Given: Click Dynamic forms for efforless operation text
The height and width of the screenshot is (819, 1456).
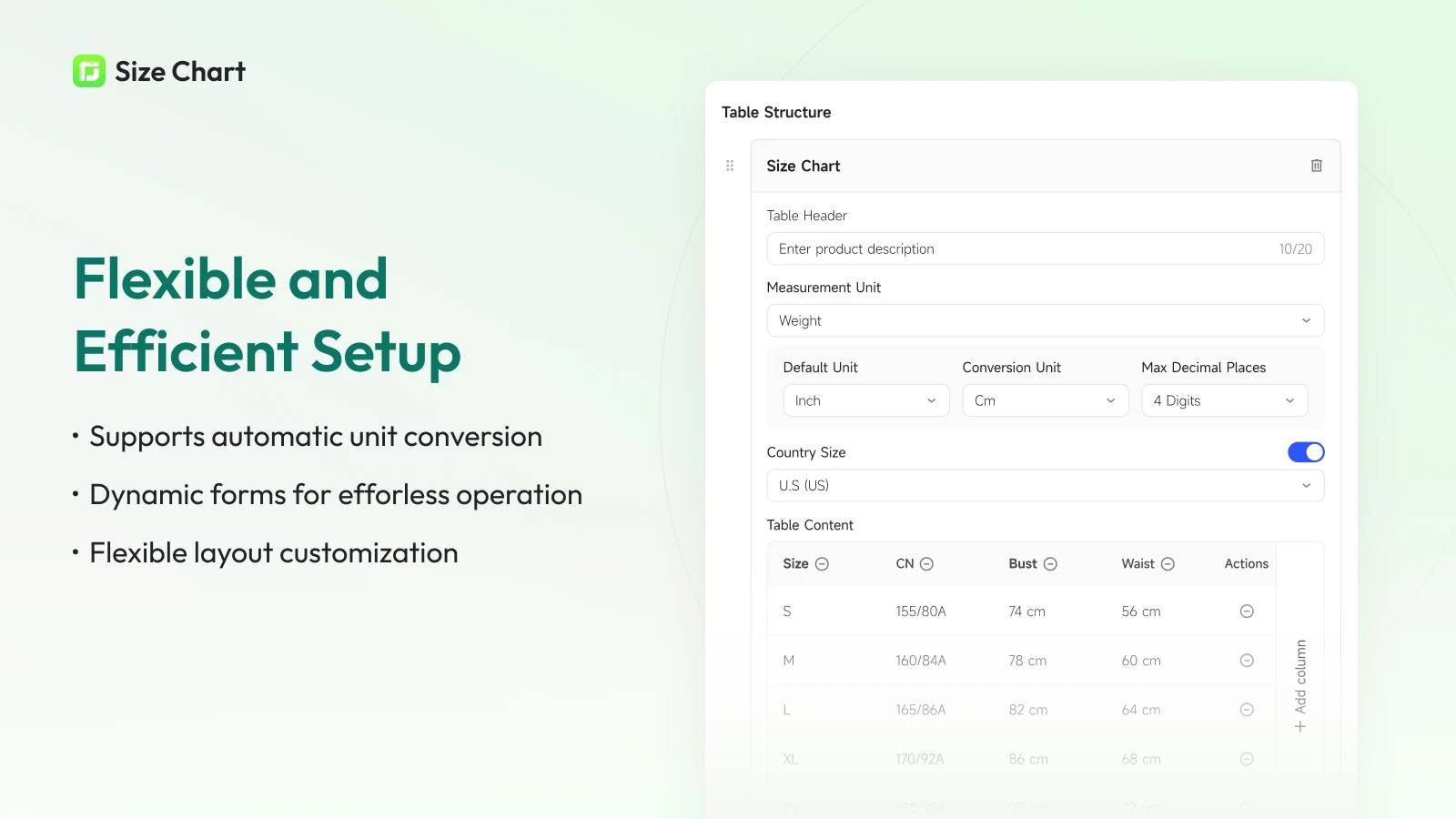Looking at the screenshot, I should tap(336, 495).
